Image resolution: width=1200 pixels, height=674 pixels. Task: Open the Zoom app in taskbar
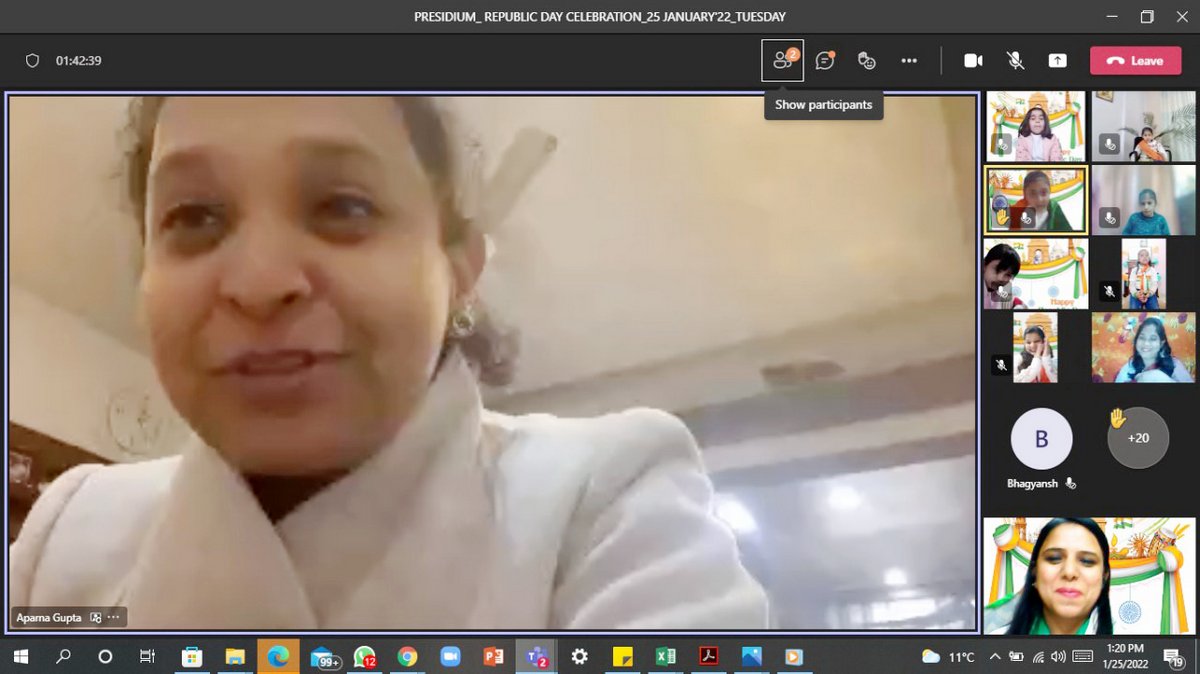point(450,657)
